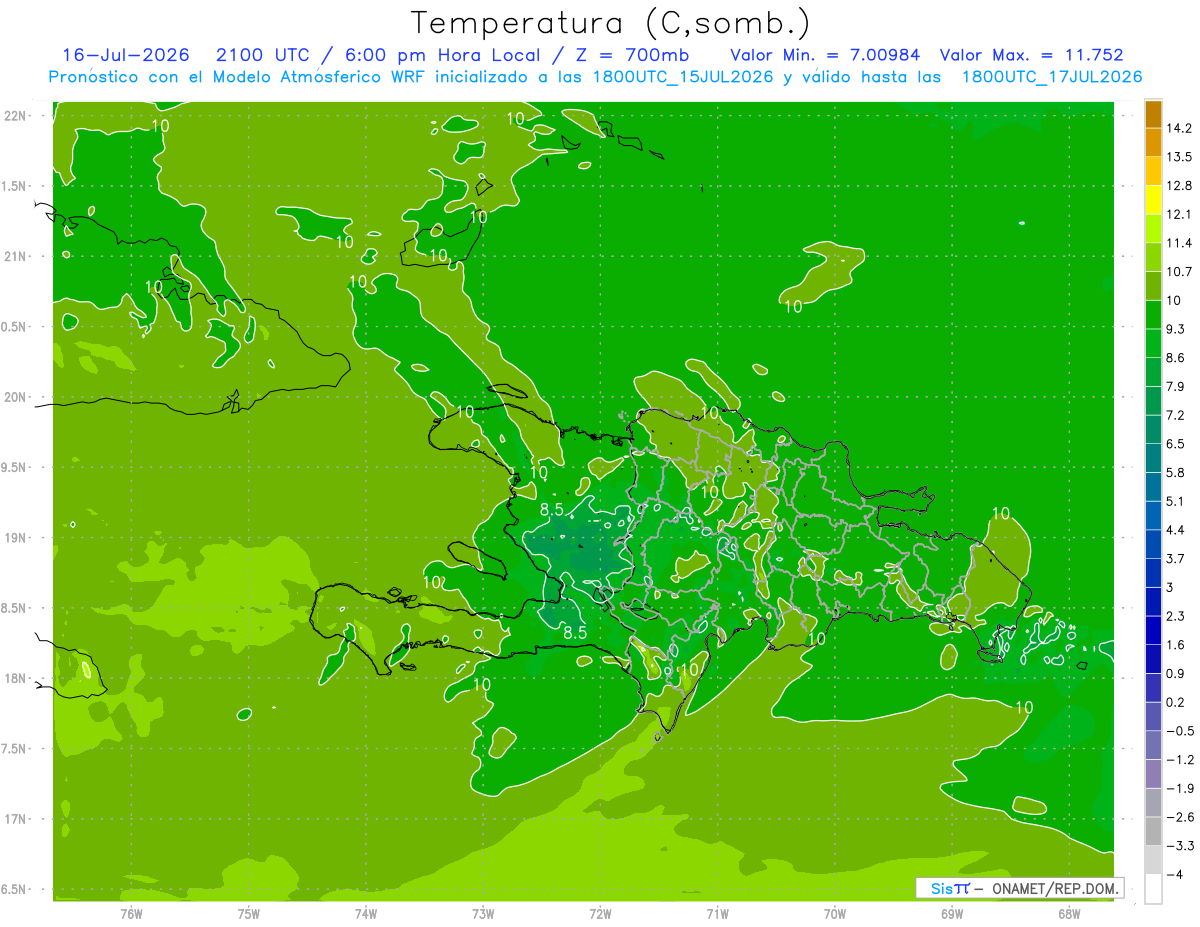This screenshot has height=927, width=1200.
Task: Click the initialization stamp "1800UTC_15JUL2026"
Action: 683,77
